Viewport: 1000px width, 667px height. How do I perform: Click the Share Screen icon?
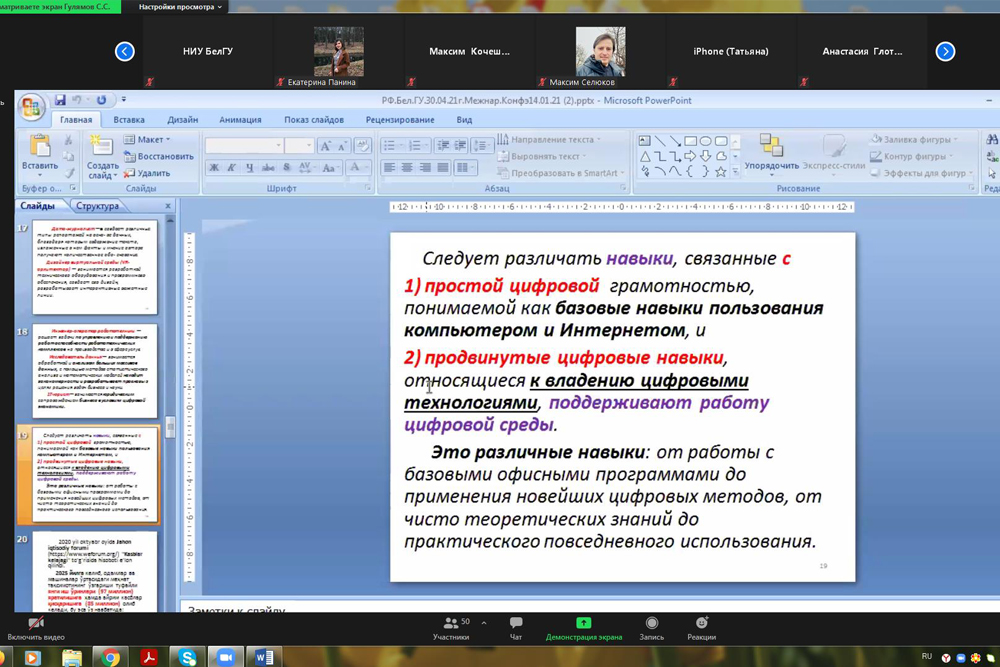click(584, 623)
